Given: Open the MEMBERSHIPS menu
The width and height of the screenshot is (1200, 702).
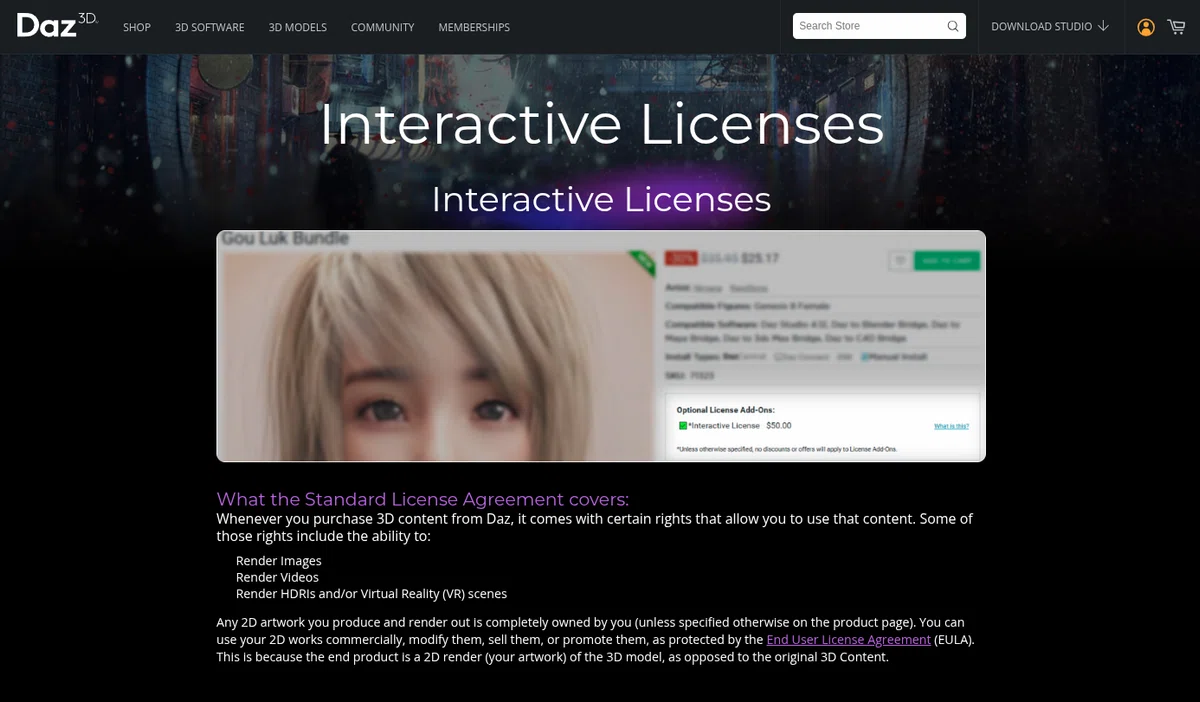Looking at the screenshot, I should (x=474, y=27).
